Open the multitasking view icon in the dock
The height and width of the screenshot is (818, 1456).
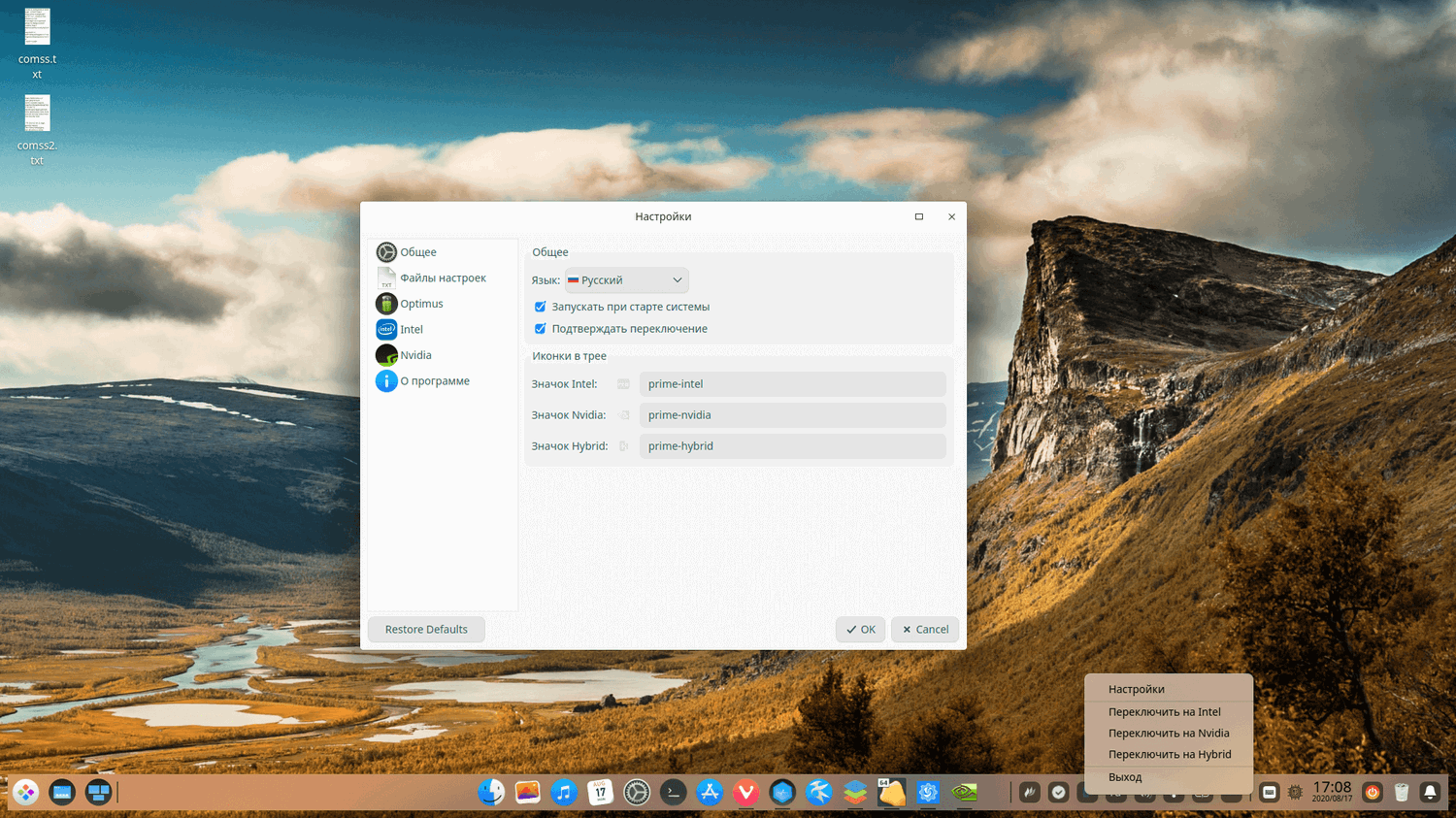coord(98,793)
